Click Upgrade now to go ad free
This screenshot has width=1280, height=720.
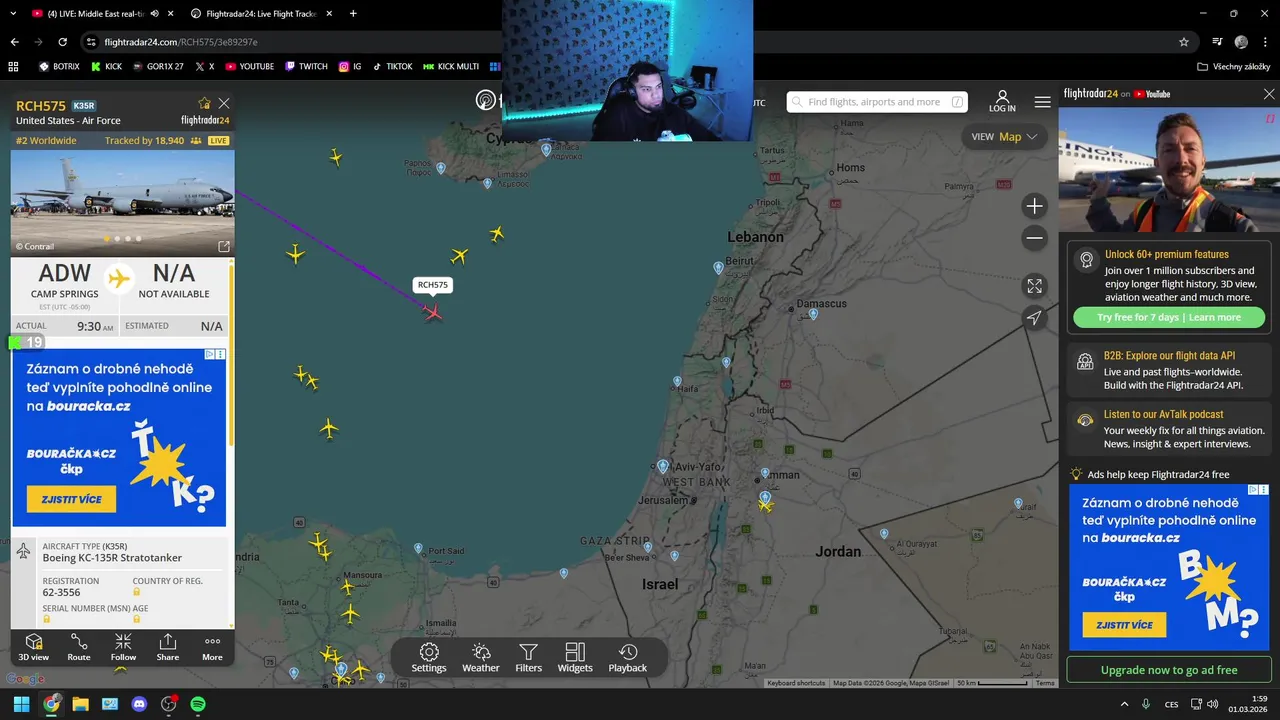click(x=1169, y=670)
